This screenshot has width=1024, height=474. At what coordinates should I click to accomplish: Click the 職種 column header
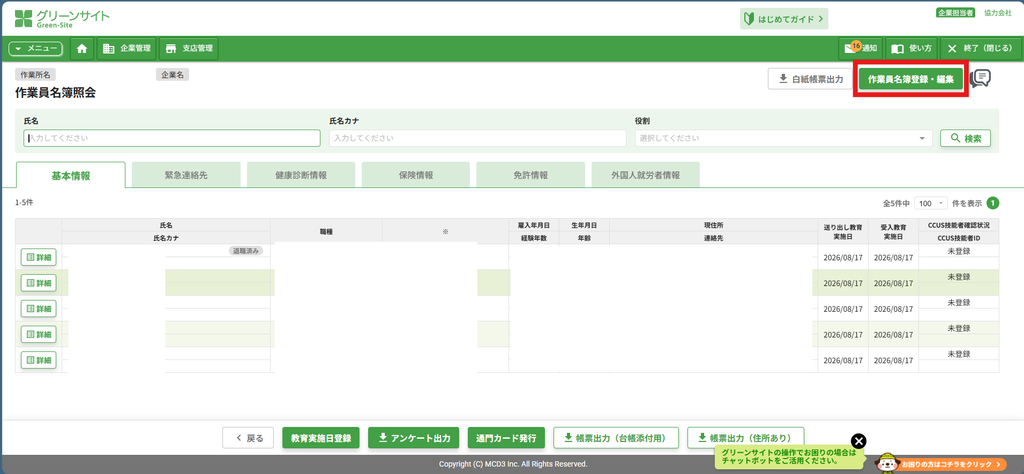tap(326, 231)
